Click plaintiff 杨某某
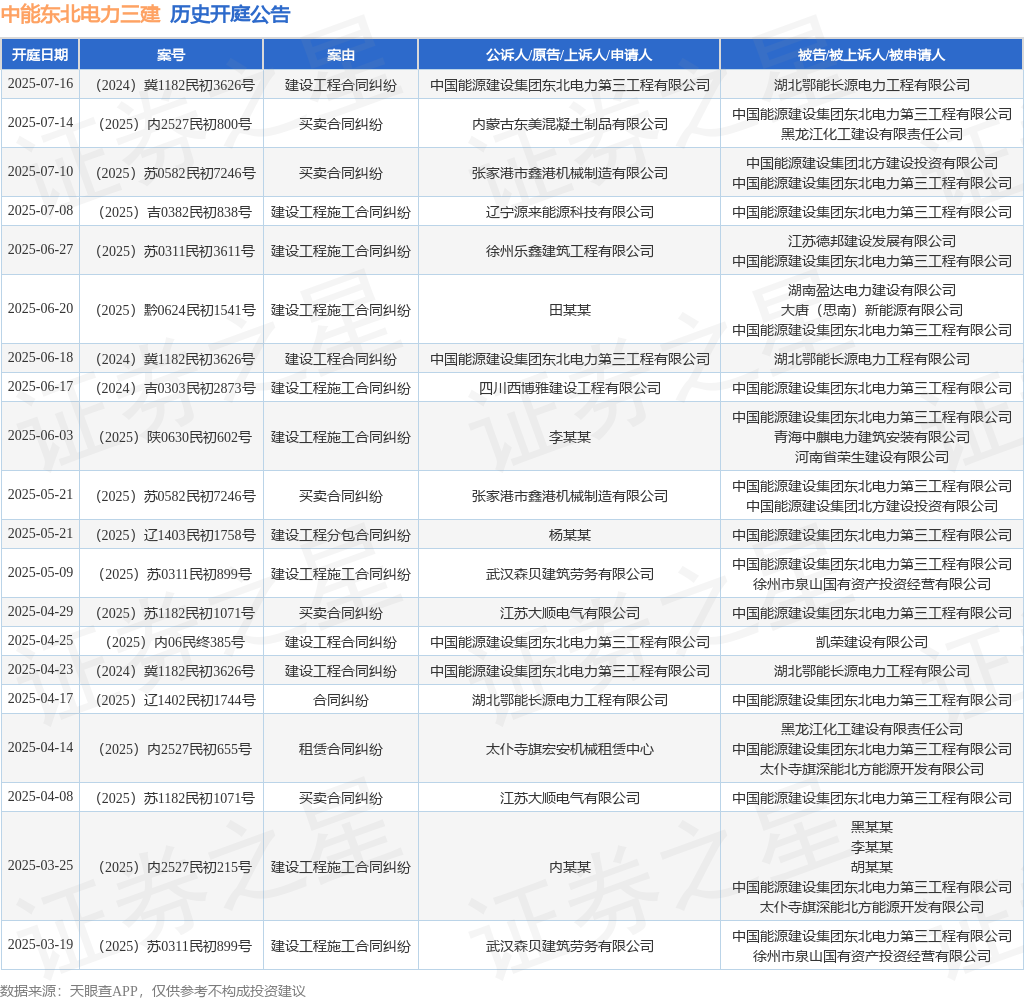Screen dimensions: 1024x1000 [569, 536]
